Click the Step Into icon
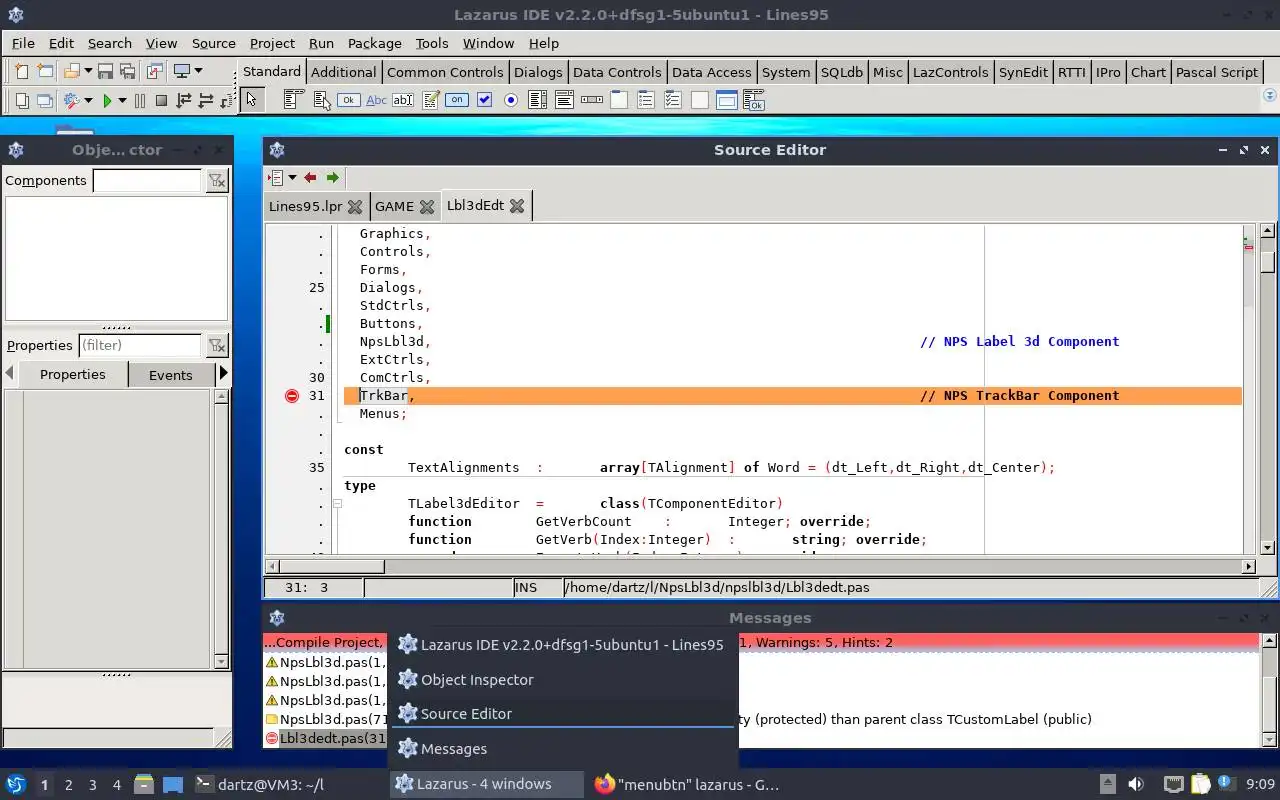 (184, 100)
